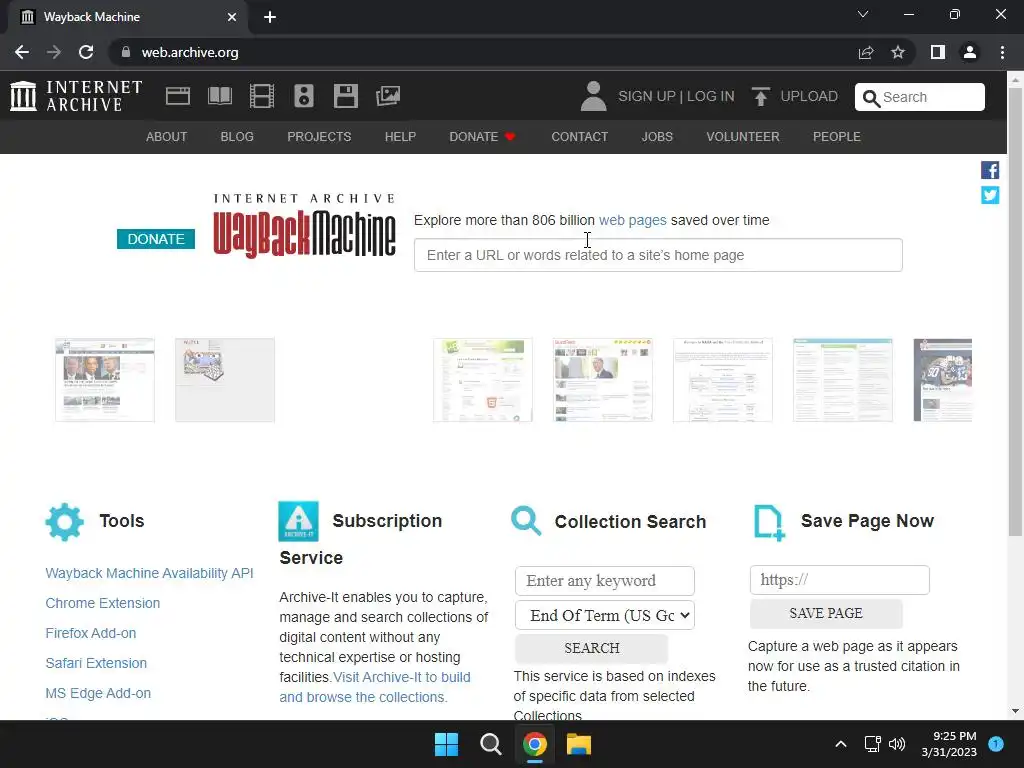The image size is (1024, 768).
Task: Open the CONTACT menu item
Action: coord(579,136)
